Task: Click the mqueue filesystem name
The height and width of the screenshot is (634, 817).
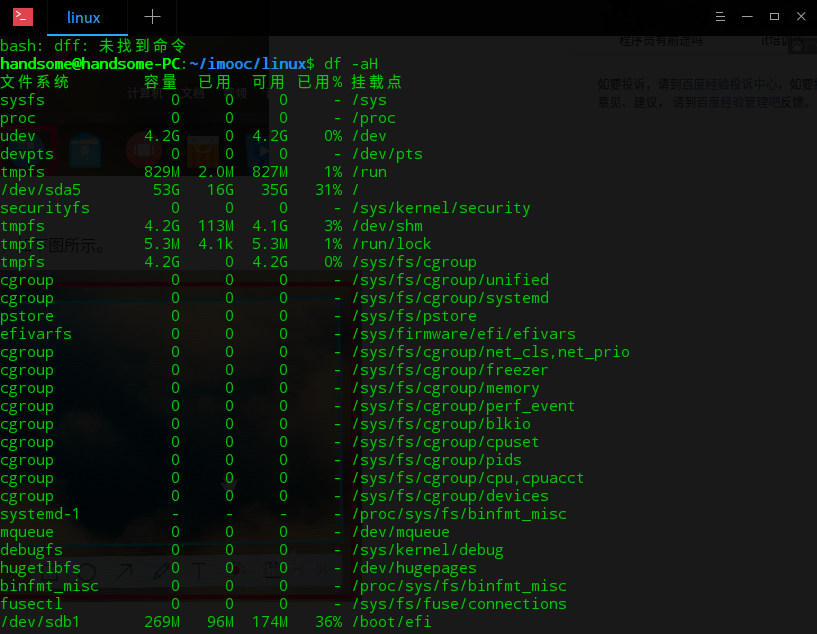Action: tap(27, 532)
